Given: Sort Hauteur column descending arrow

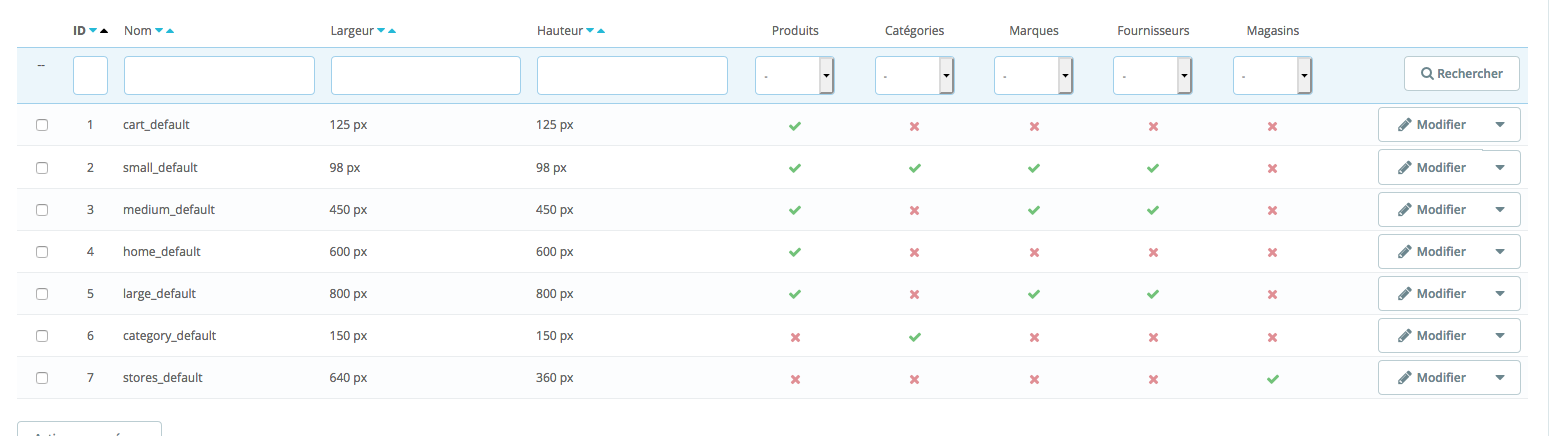Looking at the screenshot, I should [589, 31].
